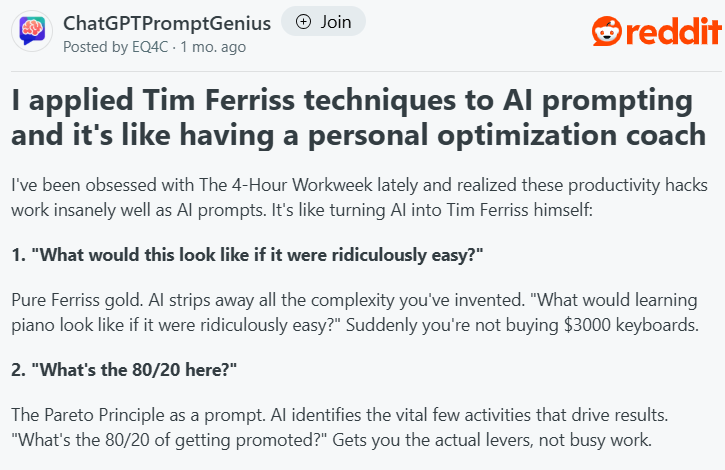Open the Tim Ferriss techniques post title
The width and height of the screenshot is (725, 470).
pos(352,117)
